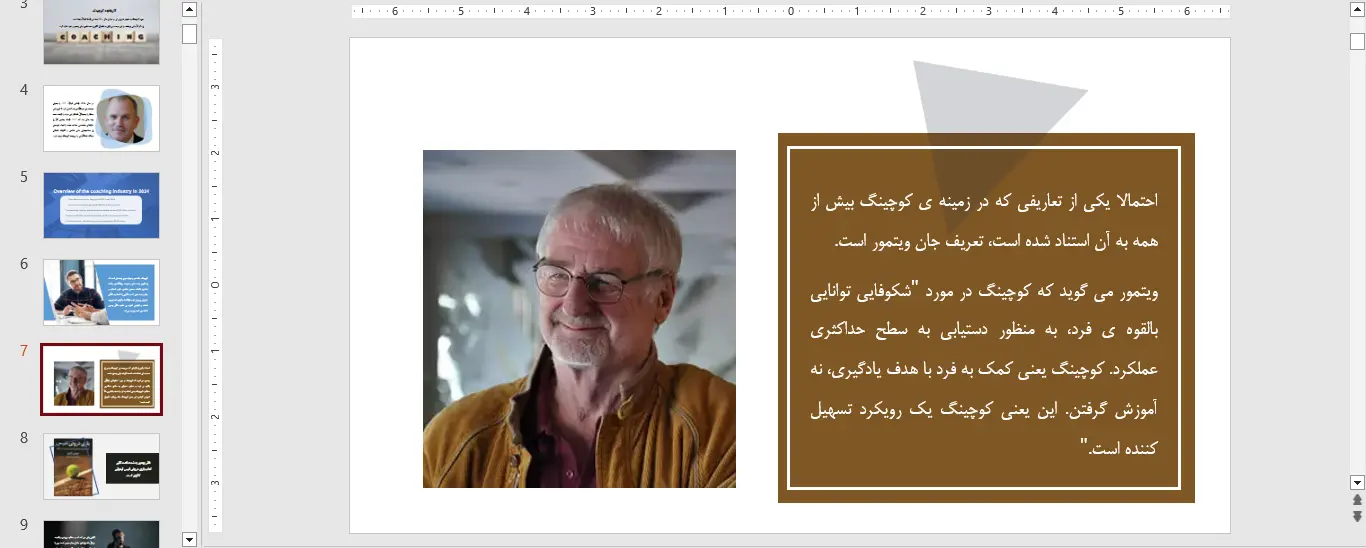Select the current slide 7 thumbnail
This screenshot has height=548, width=1366.
point(101,379)
